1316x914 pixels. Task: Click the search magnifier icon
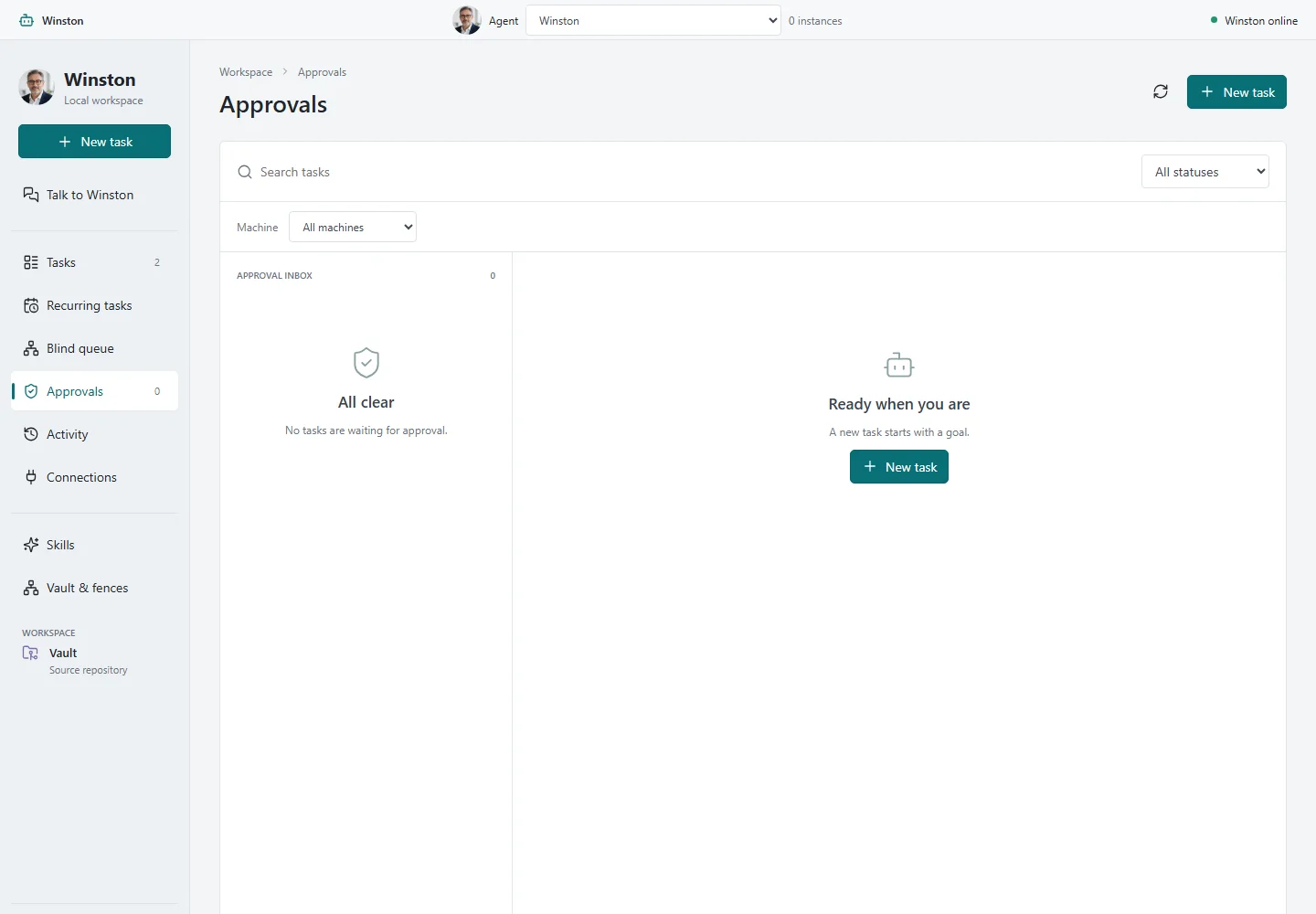(x=245, y=172)
